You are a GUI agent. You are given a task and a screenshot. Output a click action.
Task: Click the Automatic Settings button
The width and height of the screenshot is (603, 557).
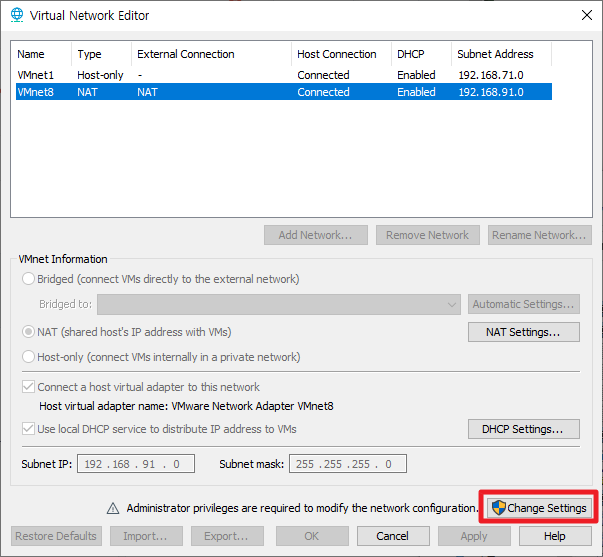523,304
